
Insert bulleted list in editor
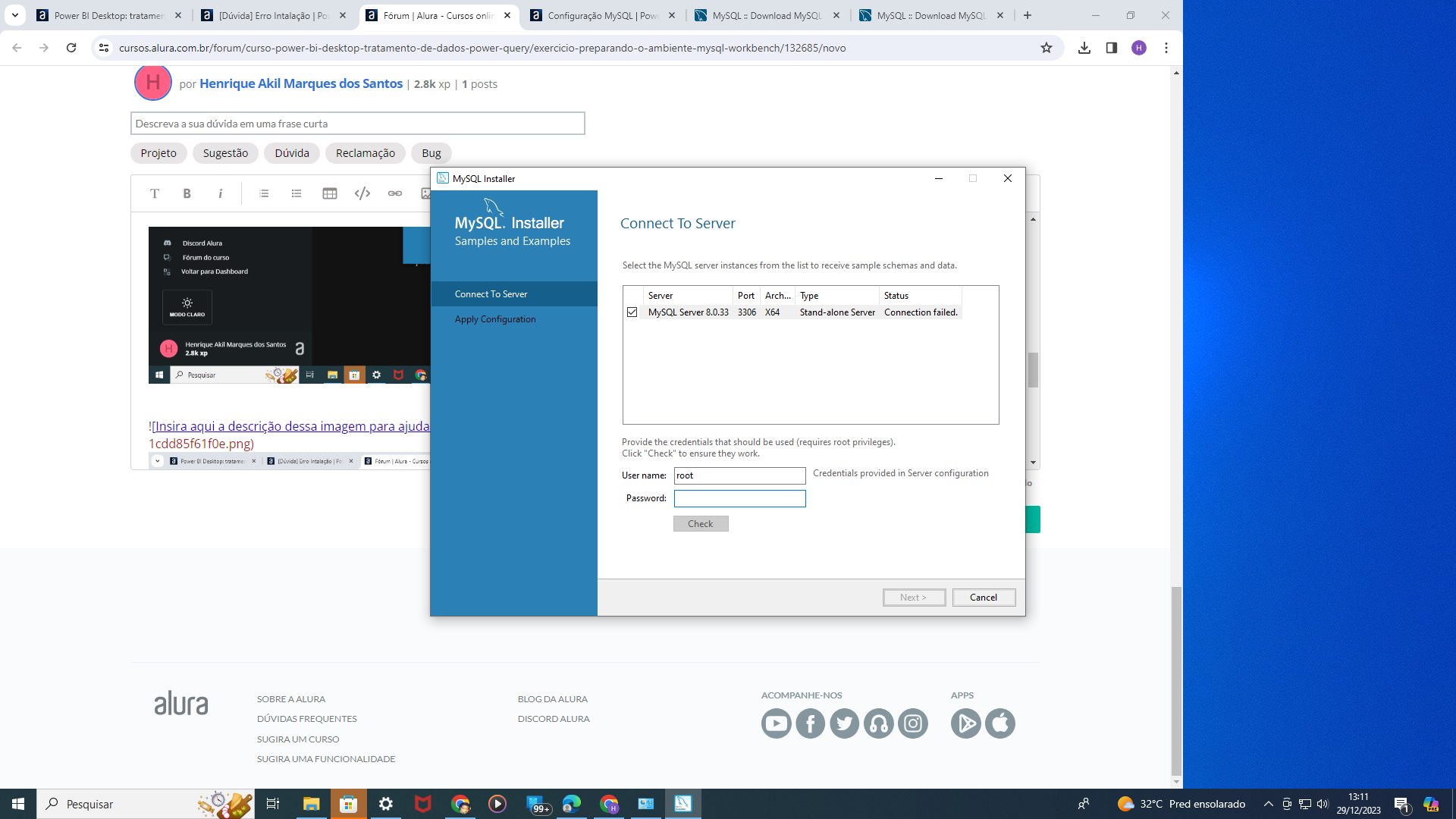click(297, 193)
